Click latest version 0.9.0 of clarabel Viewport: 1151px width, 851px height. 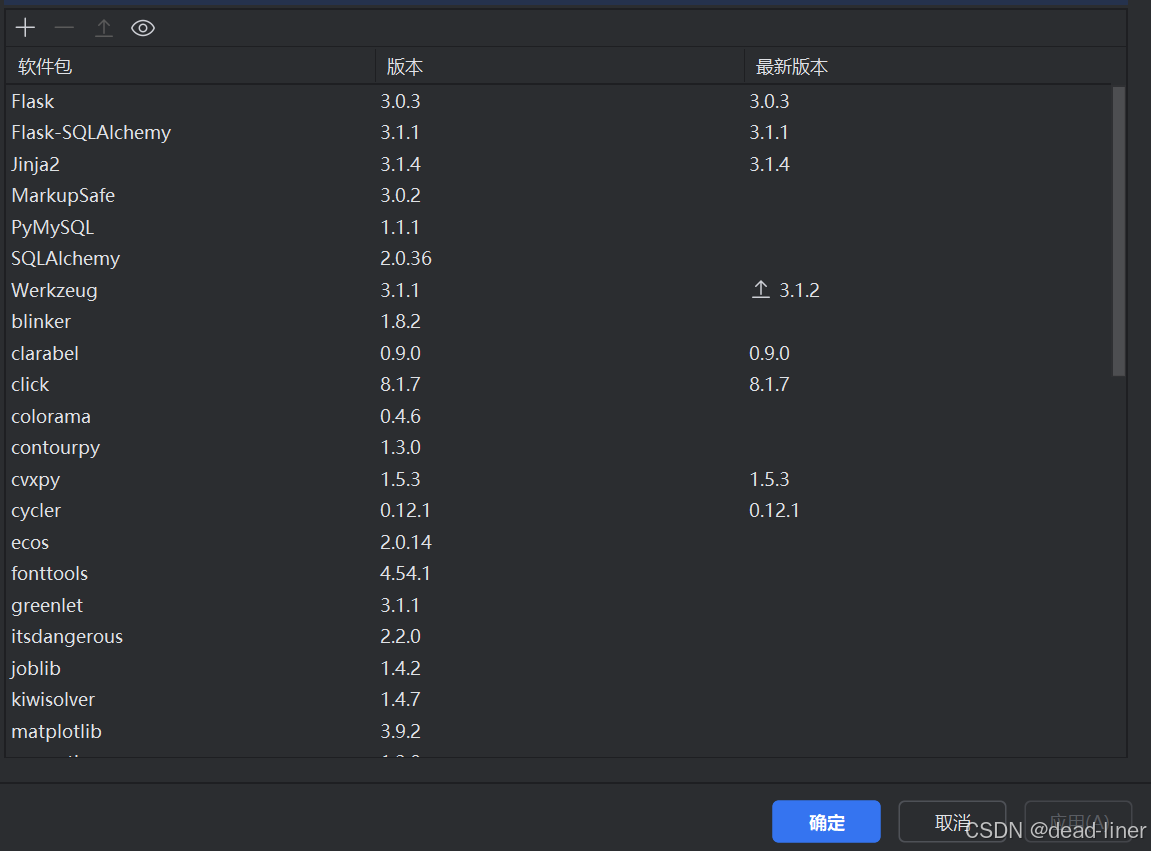tap(769, 353)
